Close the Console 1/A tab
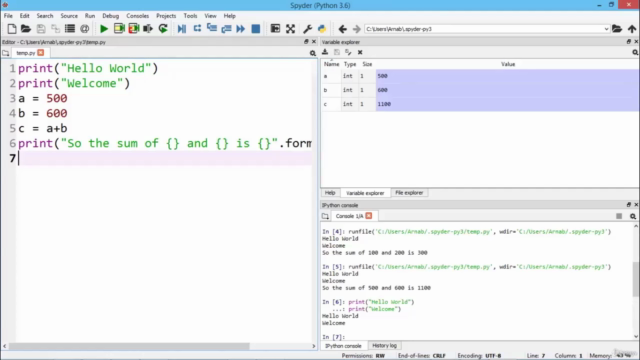The width and height of the screenshot is (640, 360). 369,216
